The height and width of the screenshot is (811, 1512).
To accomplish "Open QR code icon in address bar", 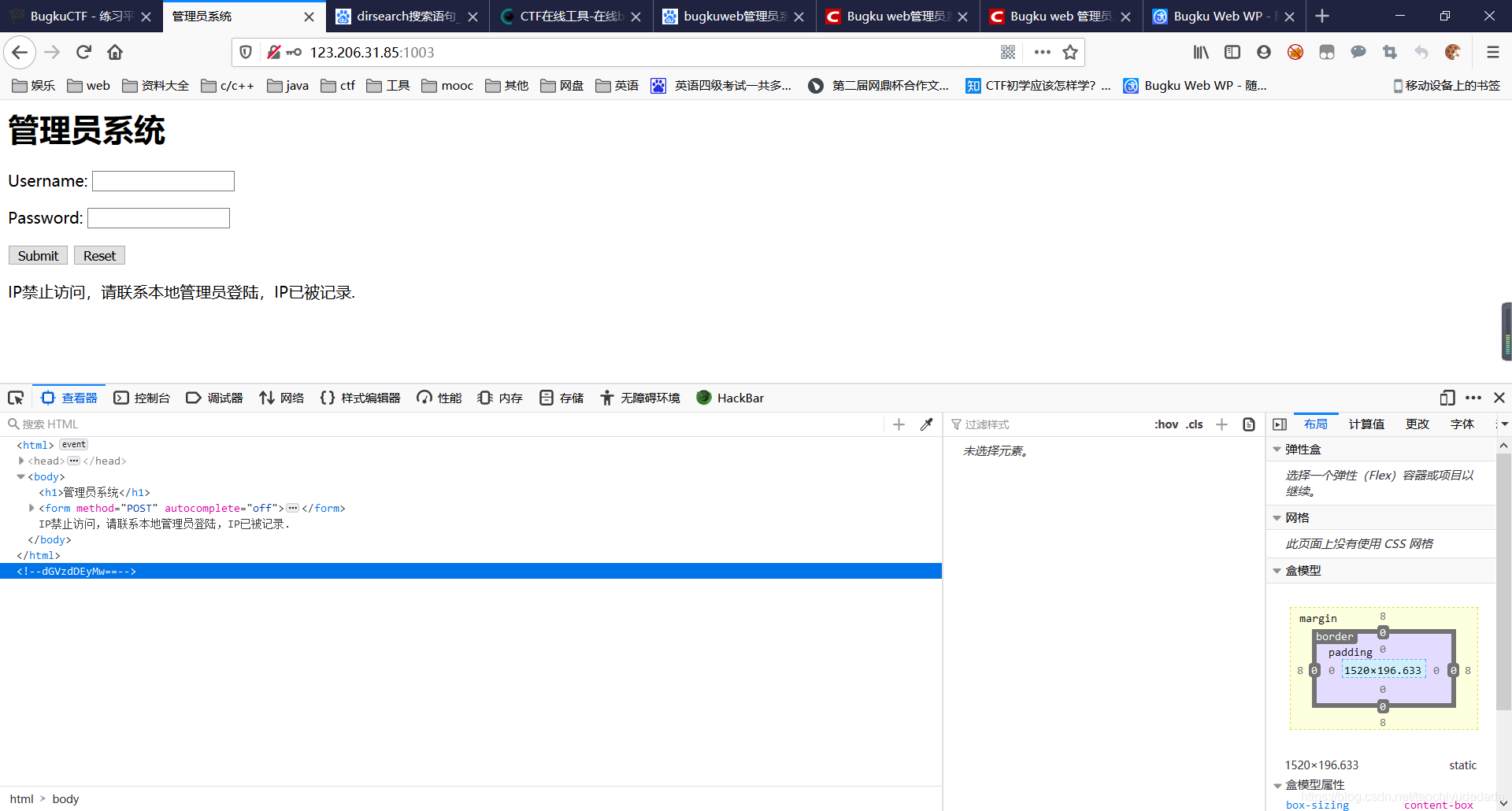I will 1007,52.
